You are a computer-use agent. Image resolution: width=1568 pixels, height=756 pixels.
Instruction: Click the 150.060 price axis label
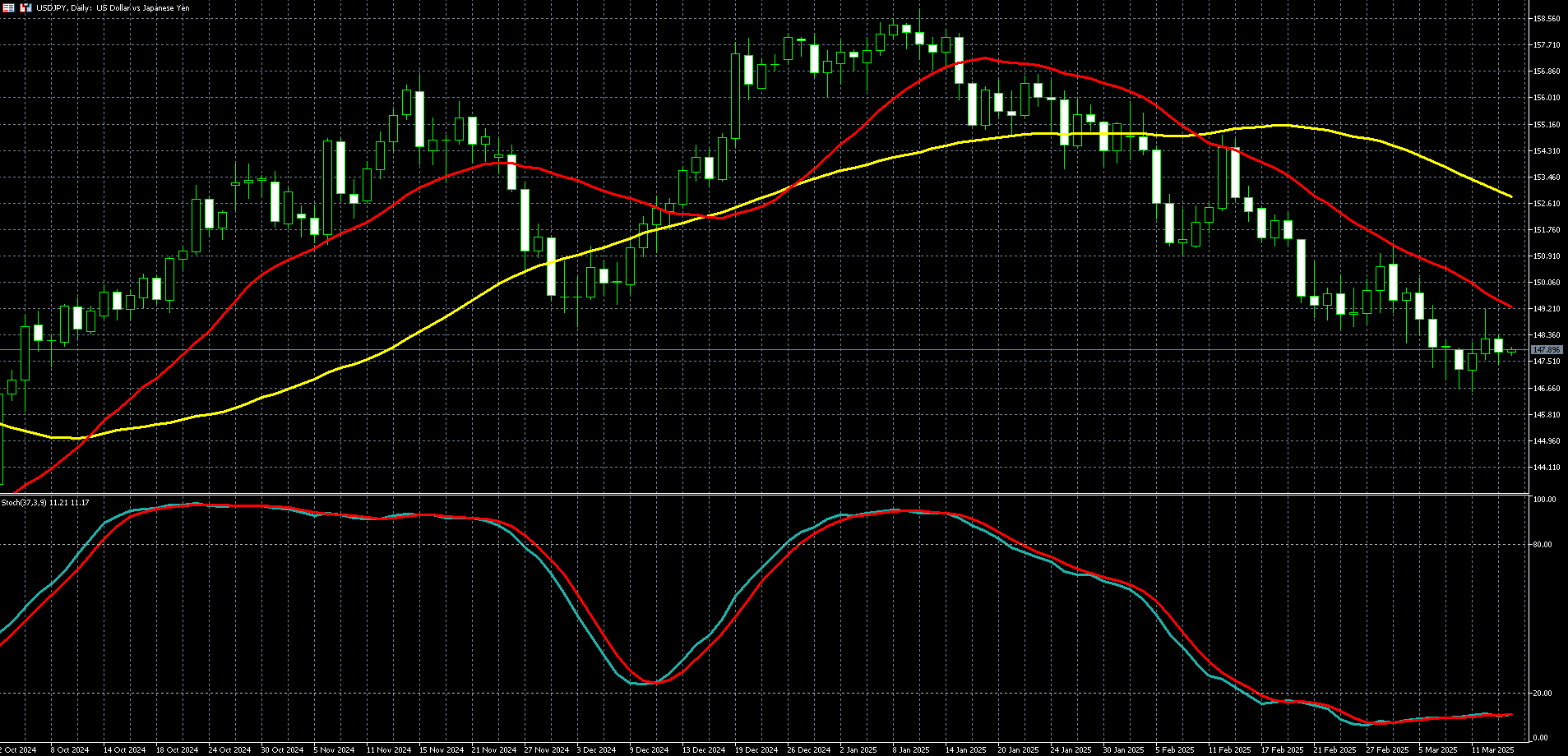1547,283
